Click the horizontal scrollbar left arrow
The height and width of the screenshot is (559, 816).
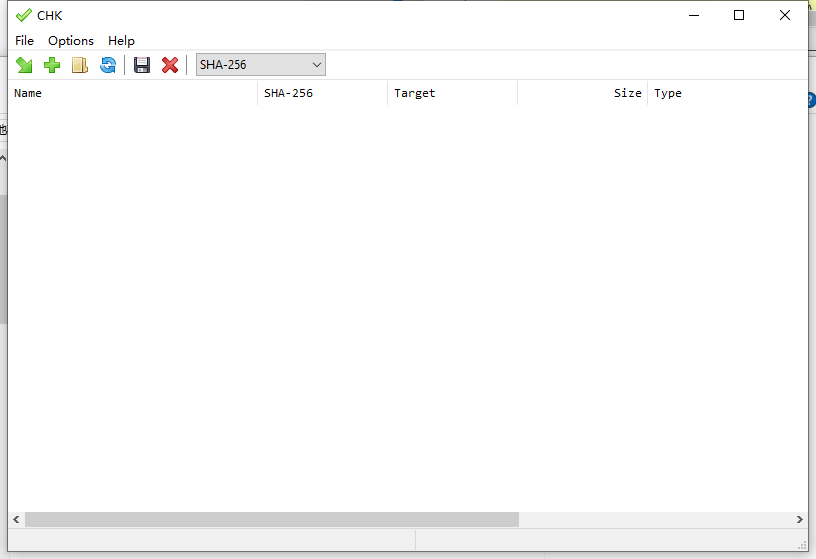16,520
